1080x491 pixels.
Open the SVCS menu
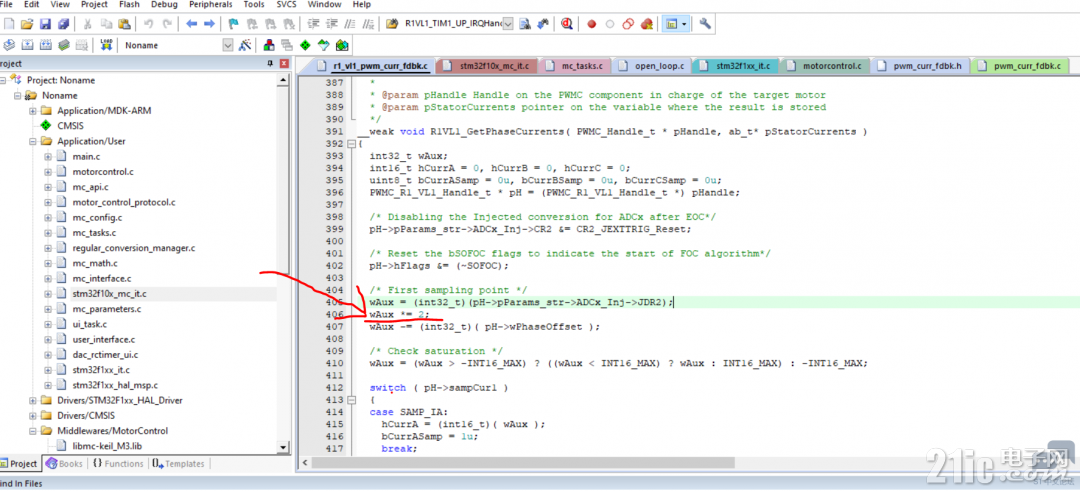click(287, 4)
